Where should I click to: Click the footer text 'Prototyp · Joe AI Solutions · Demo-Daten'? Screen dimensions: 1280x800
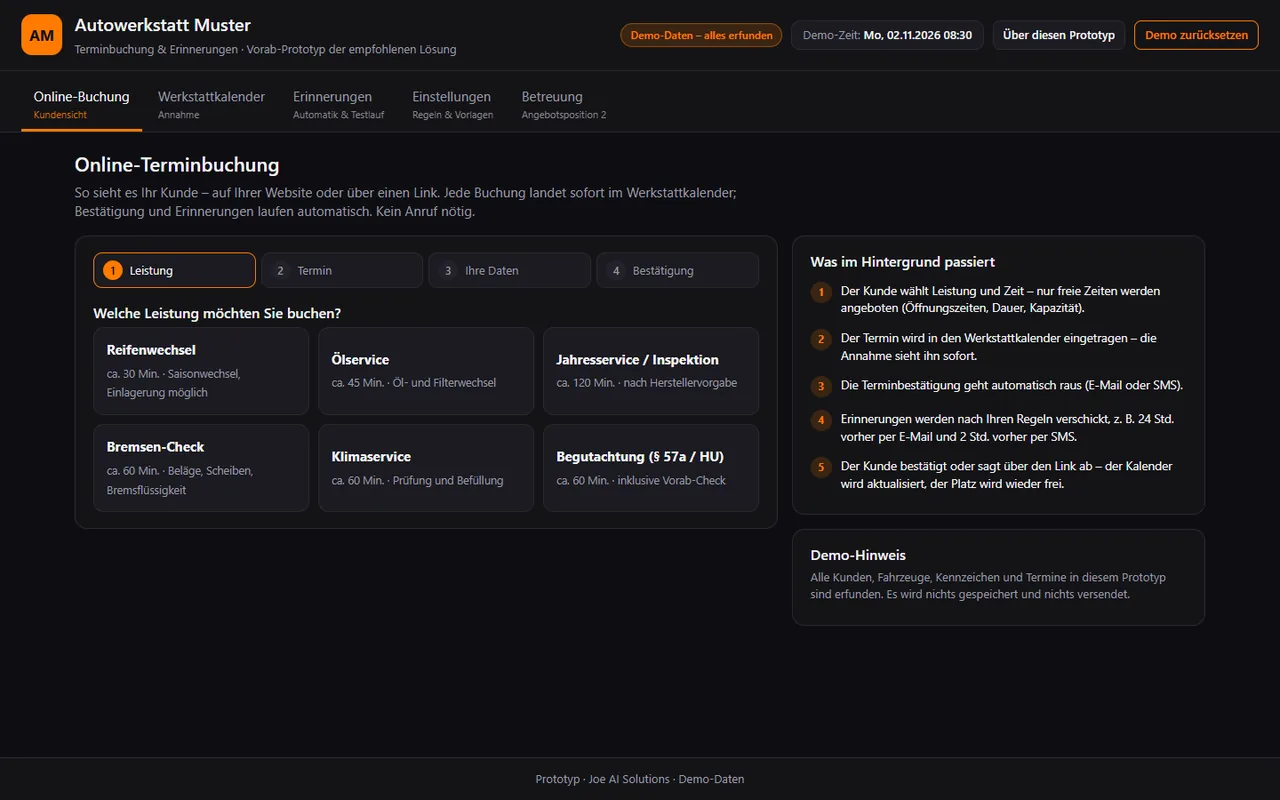point(640,779)
